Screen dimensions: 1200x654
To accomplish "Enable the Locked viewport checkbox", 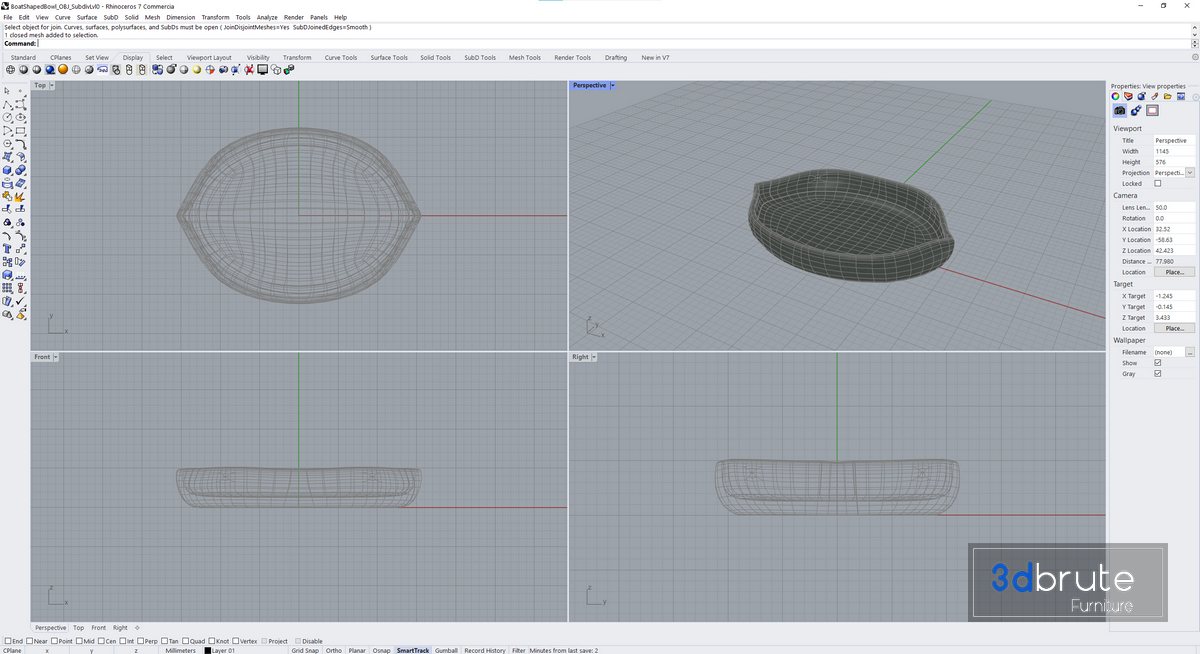I will coord(1158,184).
